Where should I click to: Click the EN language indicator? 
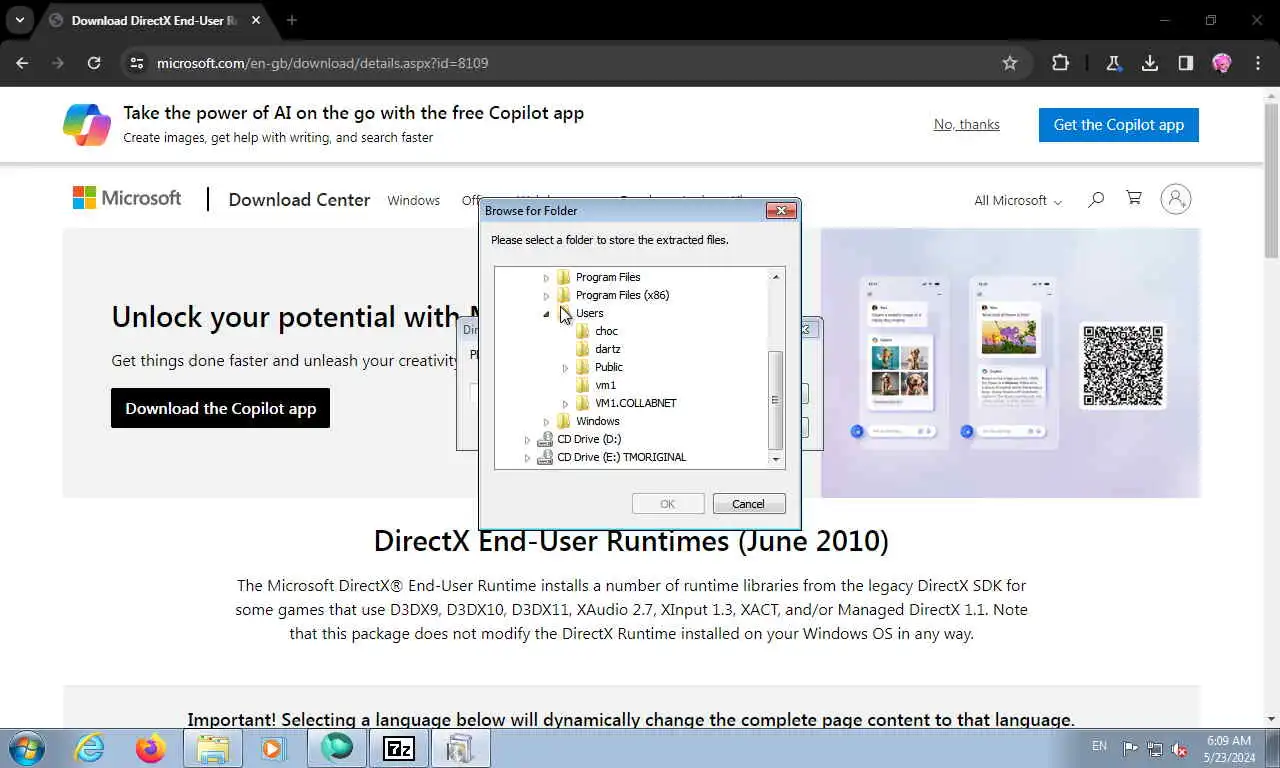click(x=1099, y=746)
